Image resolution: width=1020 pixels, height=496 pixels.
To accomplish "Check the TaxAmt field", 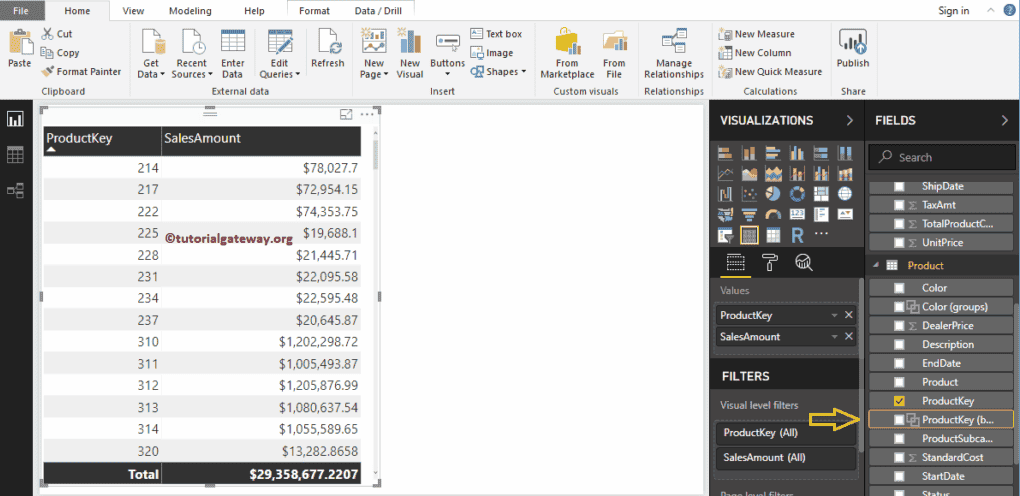I will tap(899, 205).
